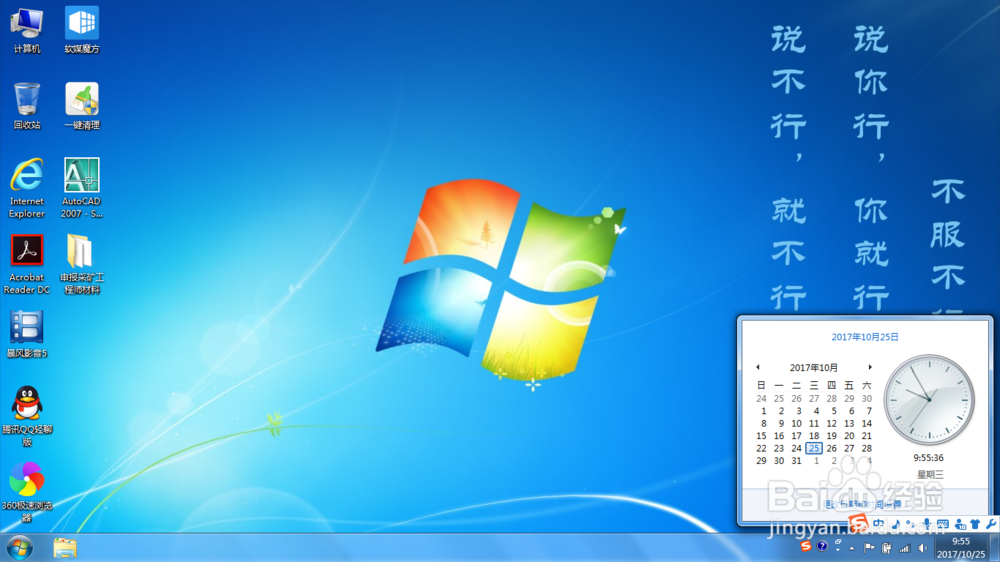This screenshot has height=562, width=1000.
Task: Click the Sogou microphone voice input icon
Action: [927, 524]
